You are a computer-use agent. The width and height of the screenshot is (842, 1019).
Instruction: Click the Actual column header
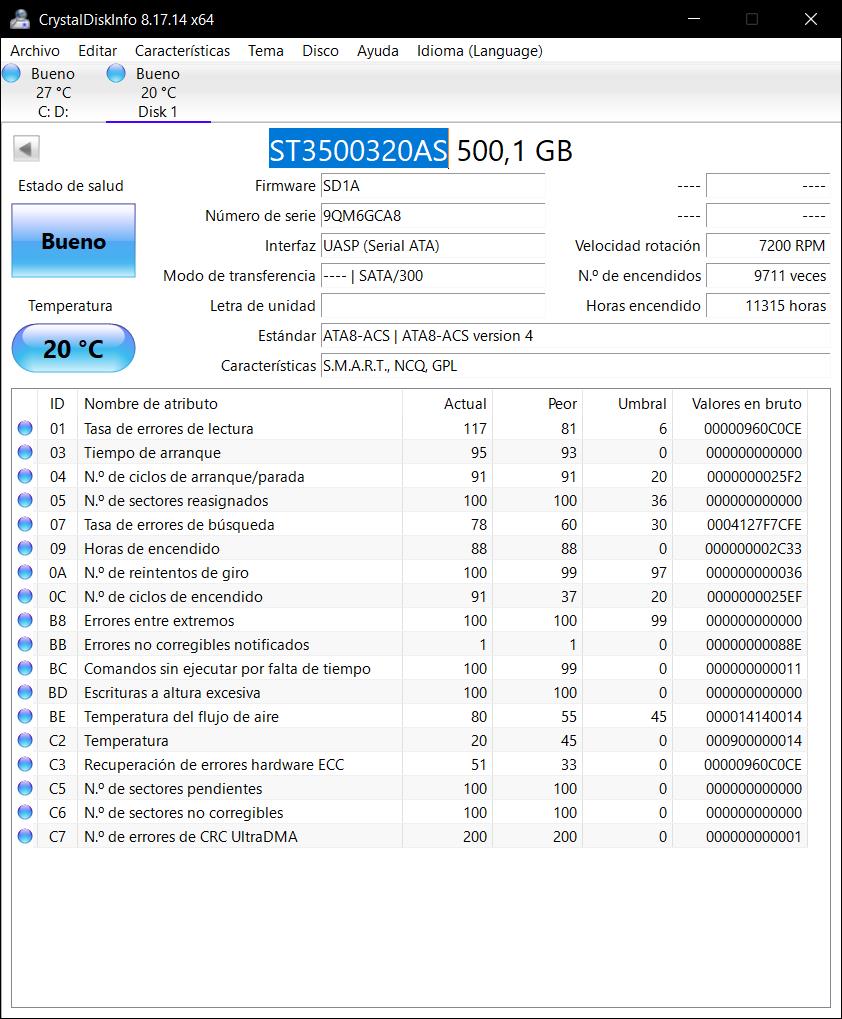448,404
